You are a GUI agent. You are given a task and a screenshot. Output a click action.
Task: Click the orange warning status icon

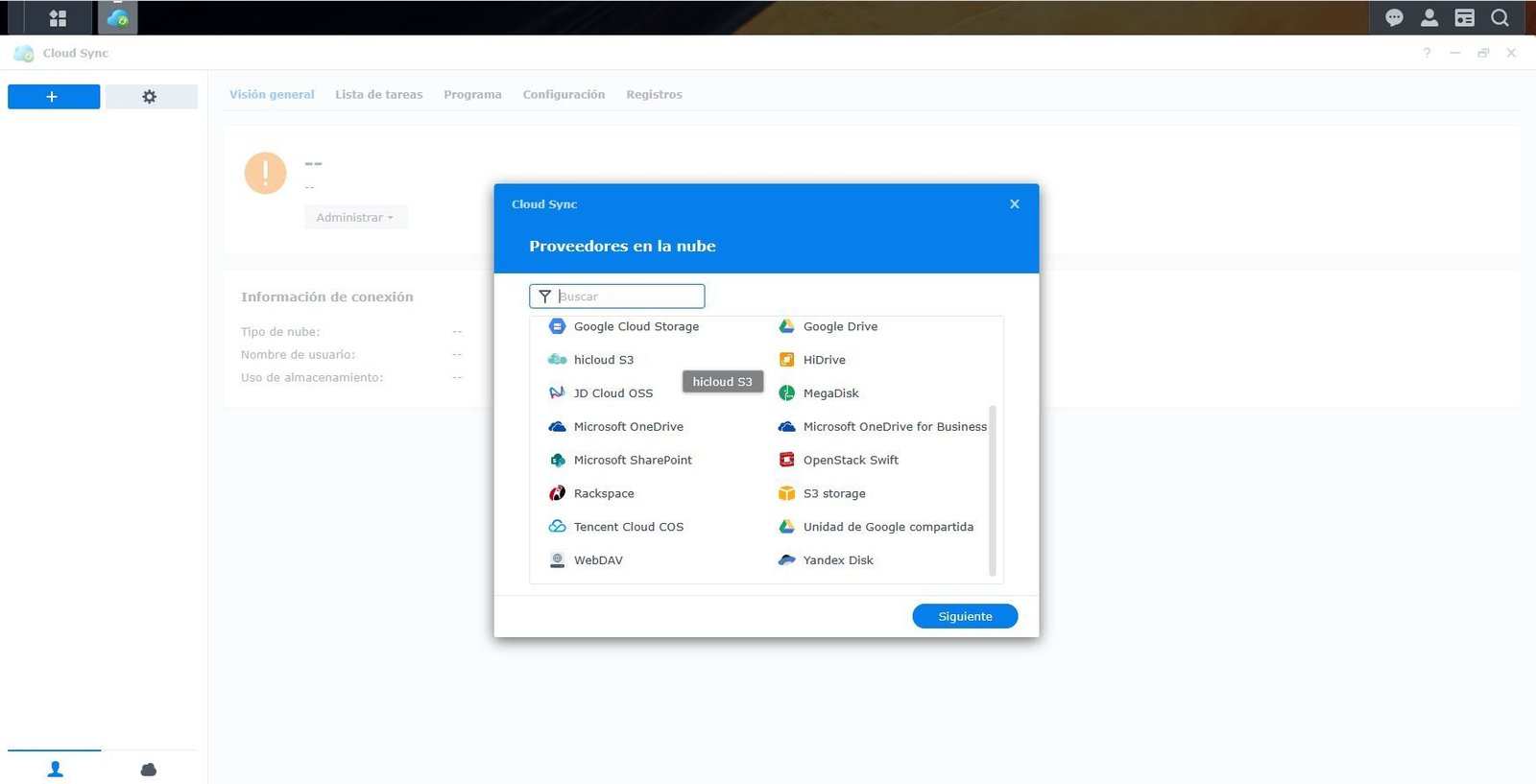tap(265, 174)
